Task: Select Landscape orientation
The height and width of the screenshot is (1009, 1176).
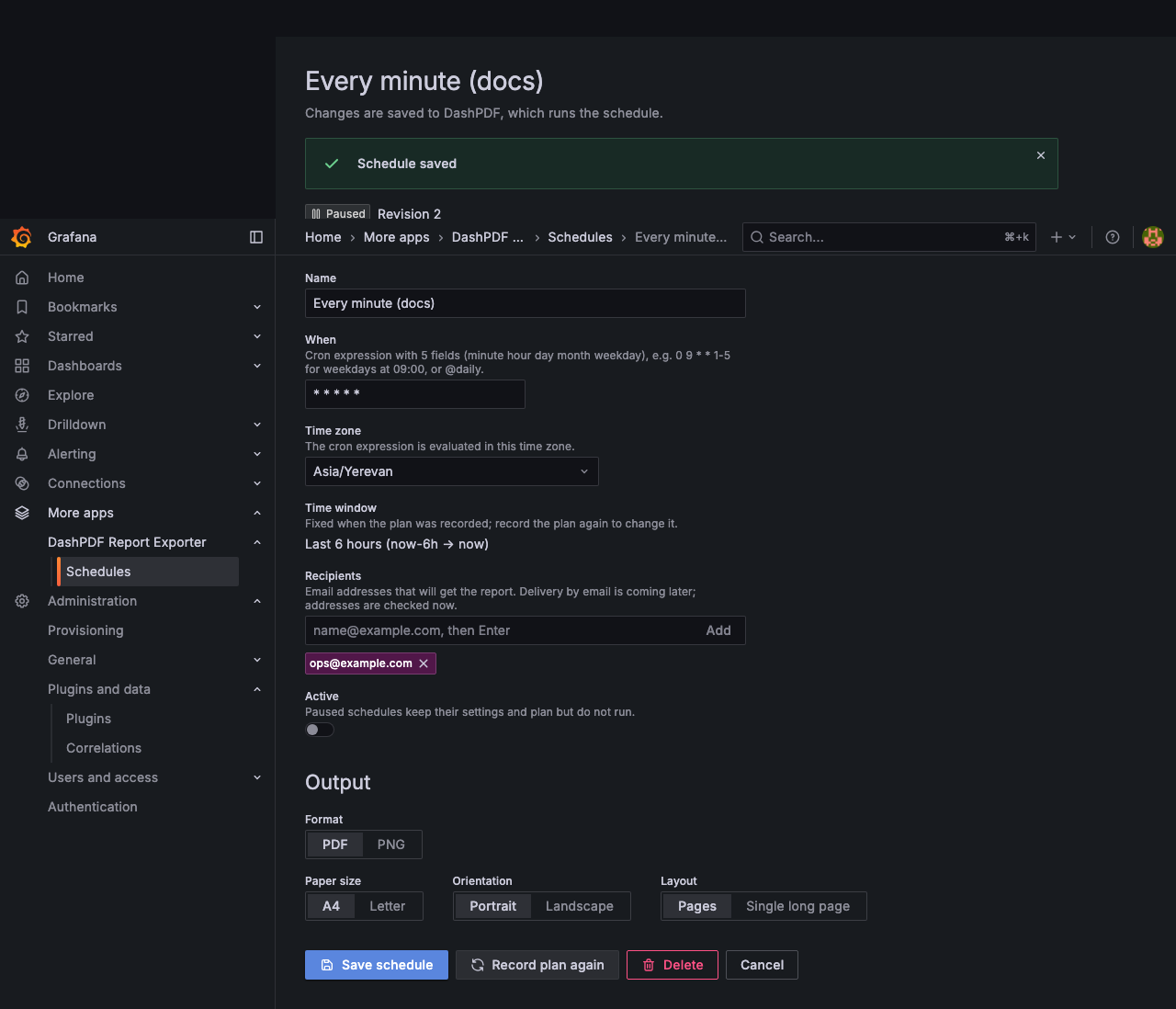Action: click(580, 906)
